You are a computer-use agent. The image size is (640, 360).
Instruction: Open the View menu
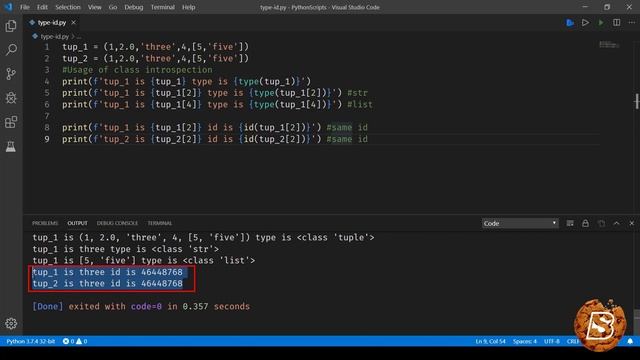pos(95,7)
